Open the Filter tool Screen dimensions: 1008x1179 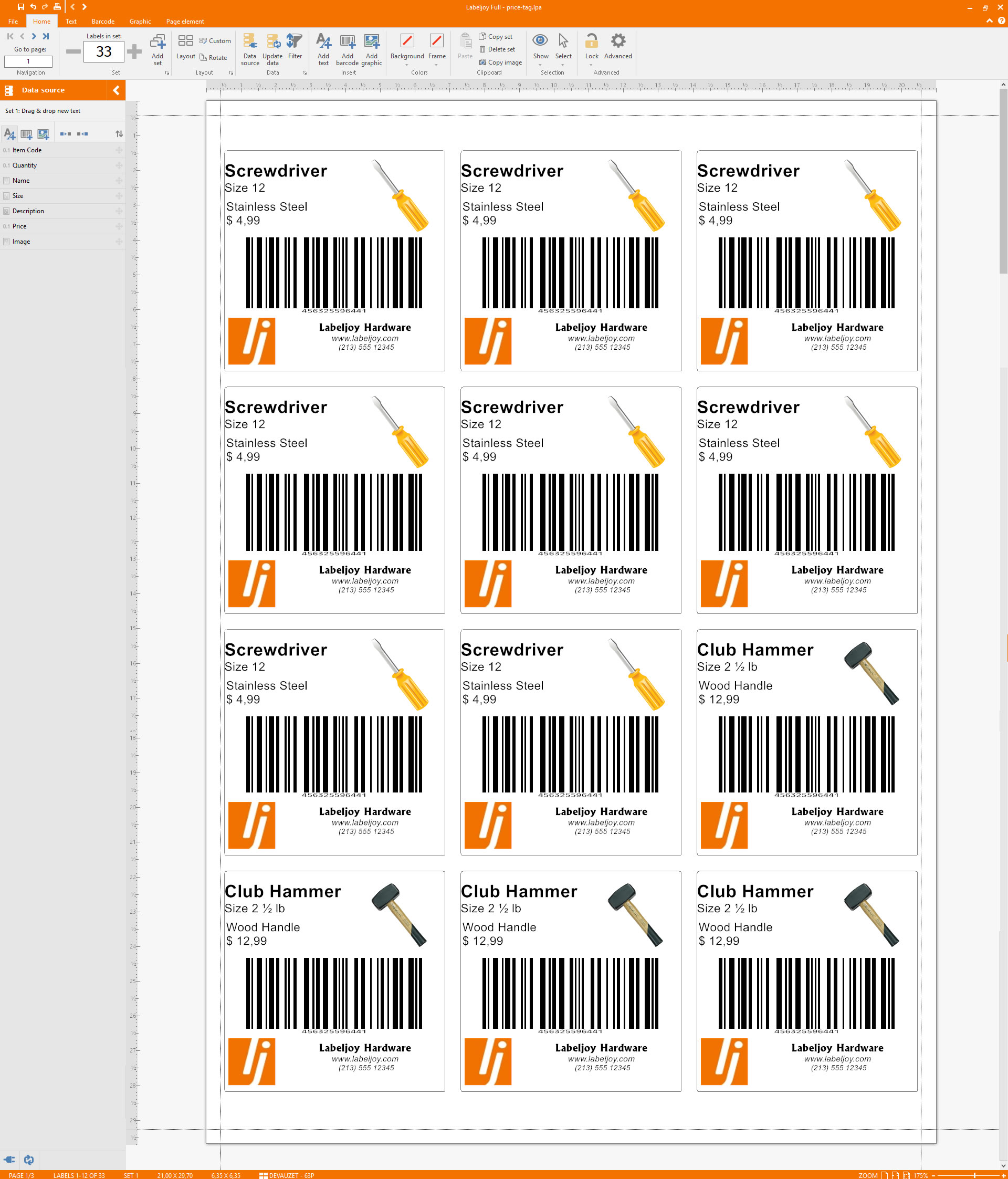coord(295,47)
